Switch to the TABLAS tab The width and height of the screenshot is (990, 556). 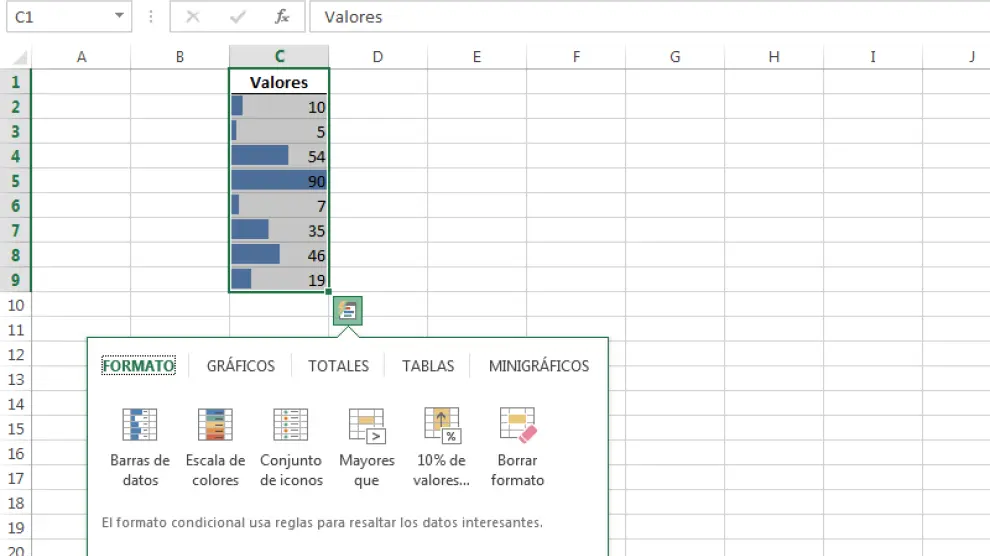point(428,366)
